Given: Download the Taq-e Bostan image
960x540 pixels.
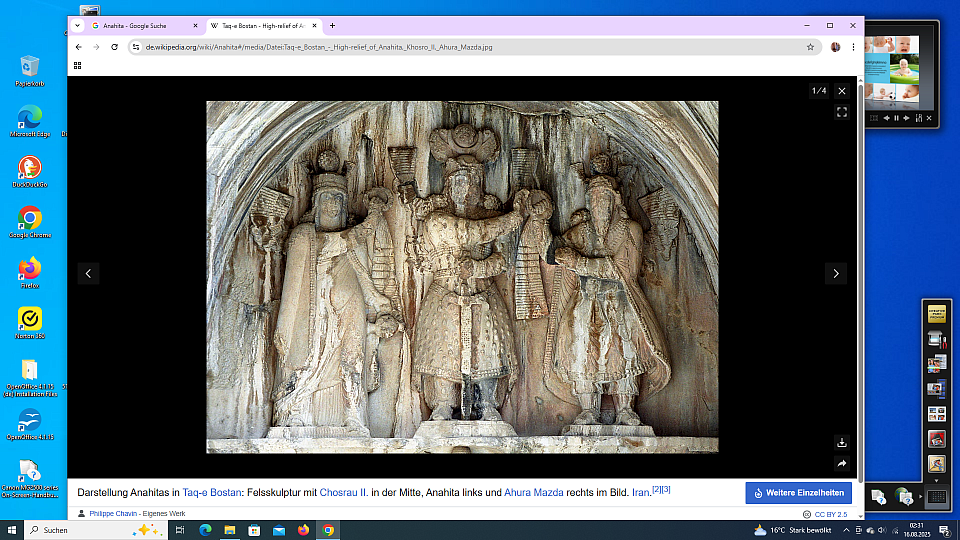Looking at the screenshot, I should click(x=842, y=443).
